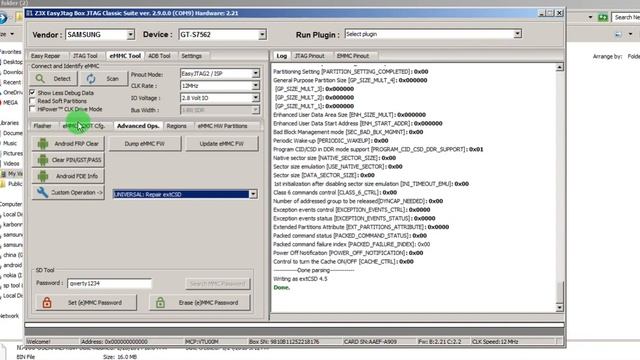Viewport: 640px width, 360px height.
Task: Click the Detect magnifier button
Action: click(x=53, y=78)
